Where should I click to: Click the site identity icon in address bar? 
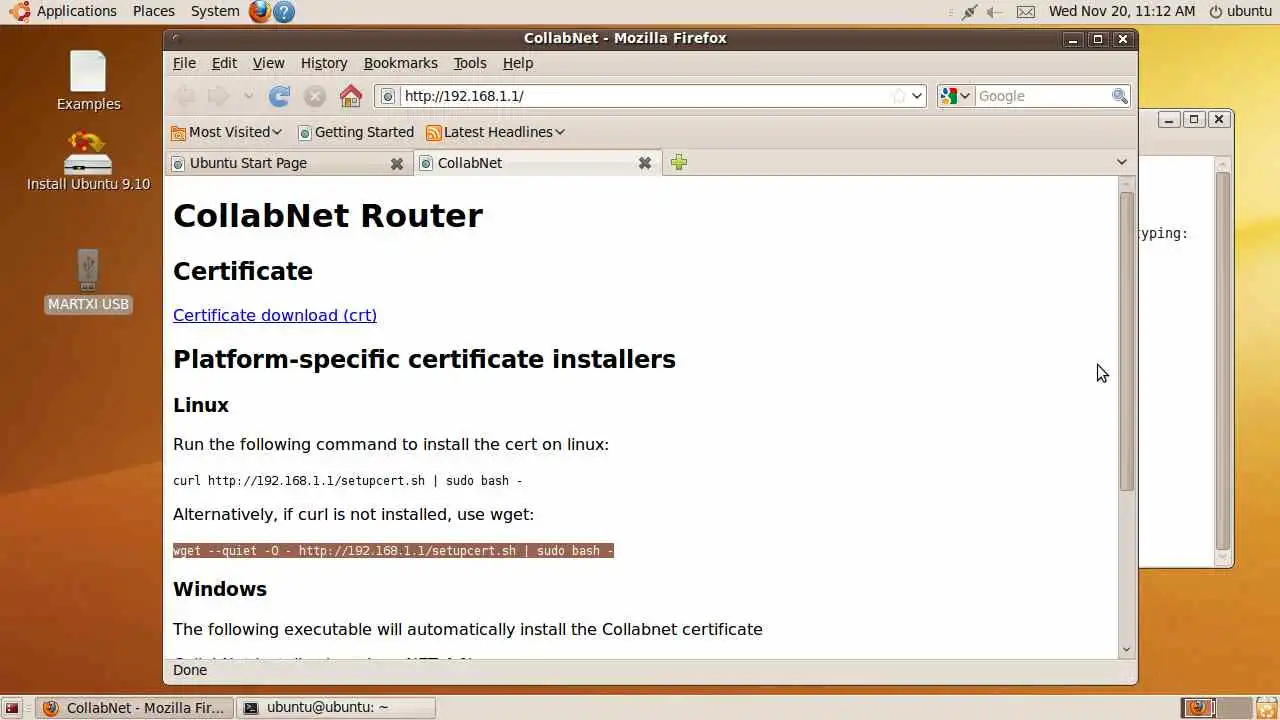389,96
